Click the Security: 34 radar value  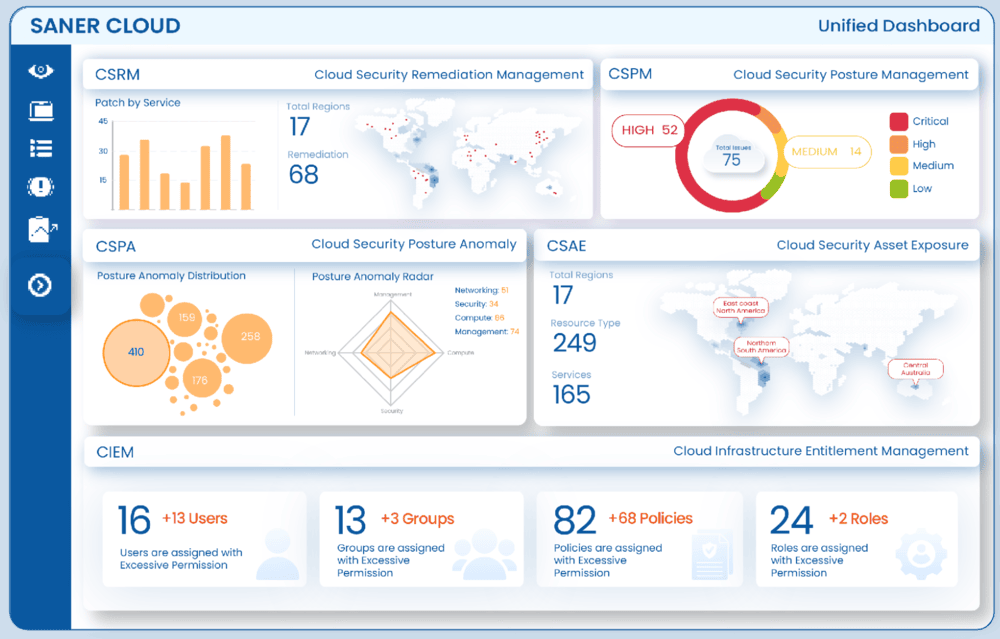[476, 304]
